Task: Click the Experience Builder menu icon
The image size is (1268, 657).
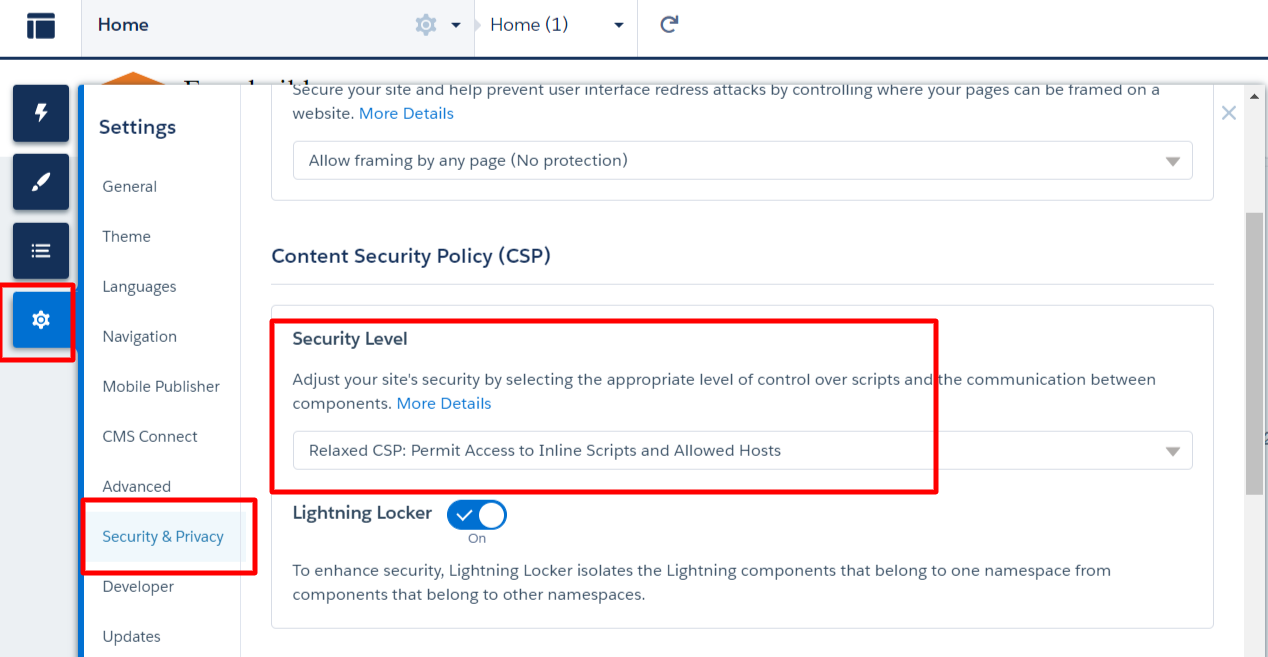Action: tap(41, 26)
